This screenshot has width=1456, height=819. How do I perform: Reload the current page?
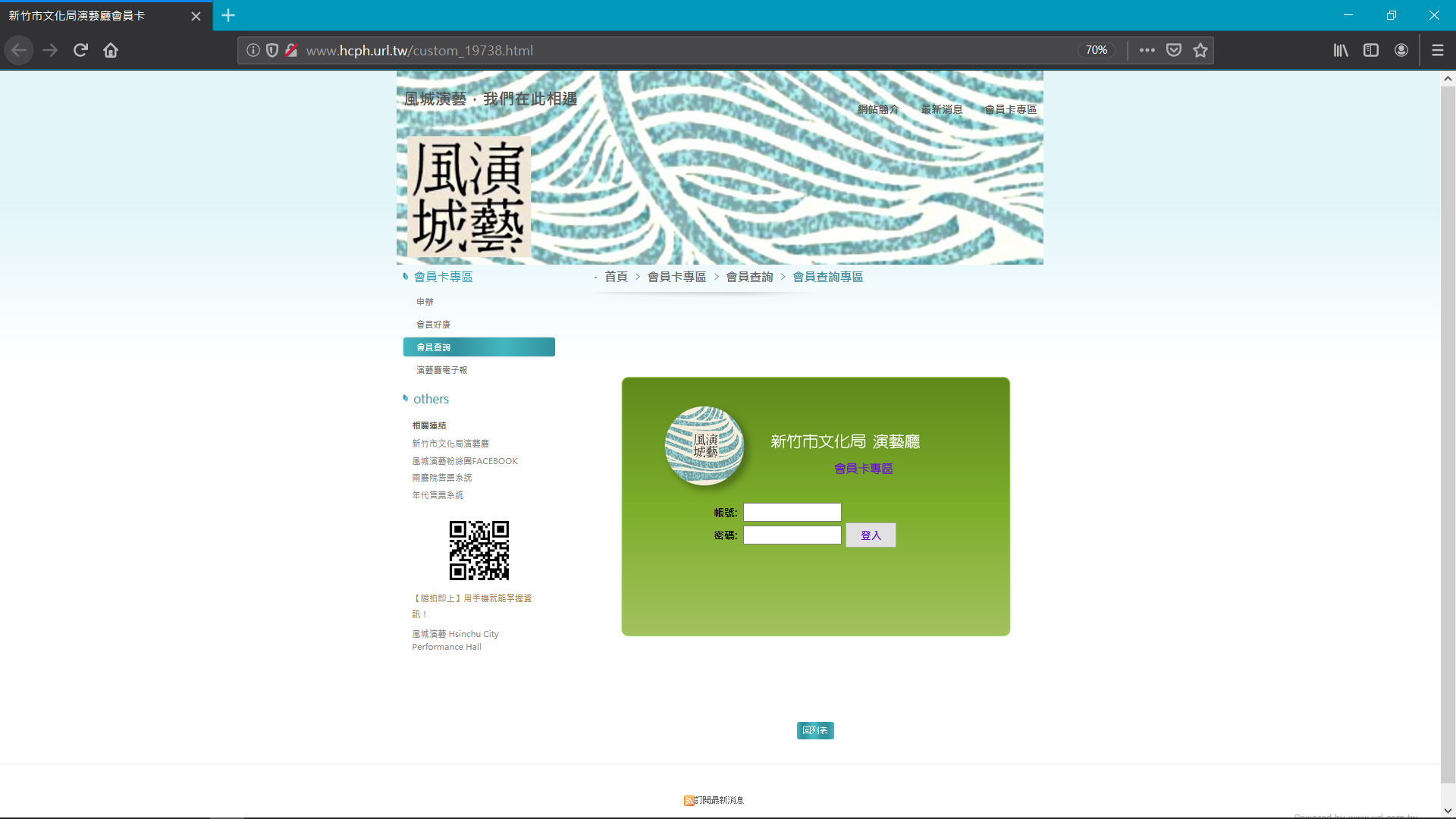point(80,50)
